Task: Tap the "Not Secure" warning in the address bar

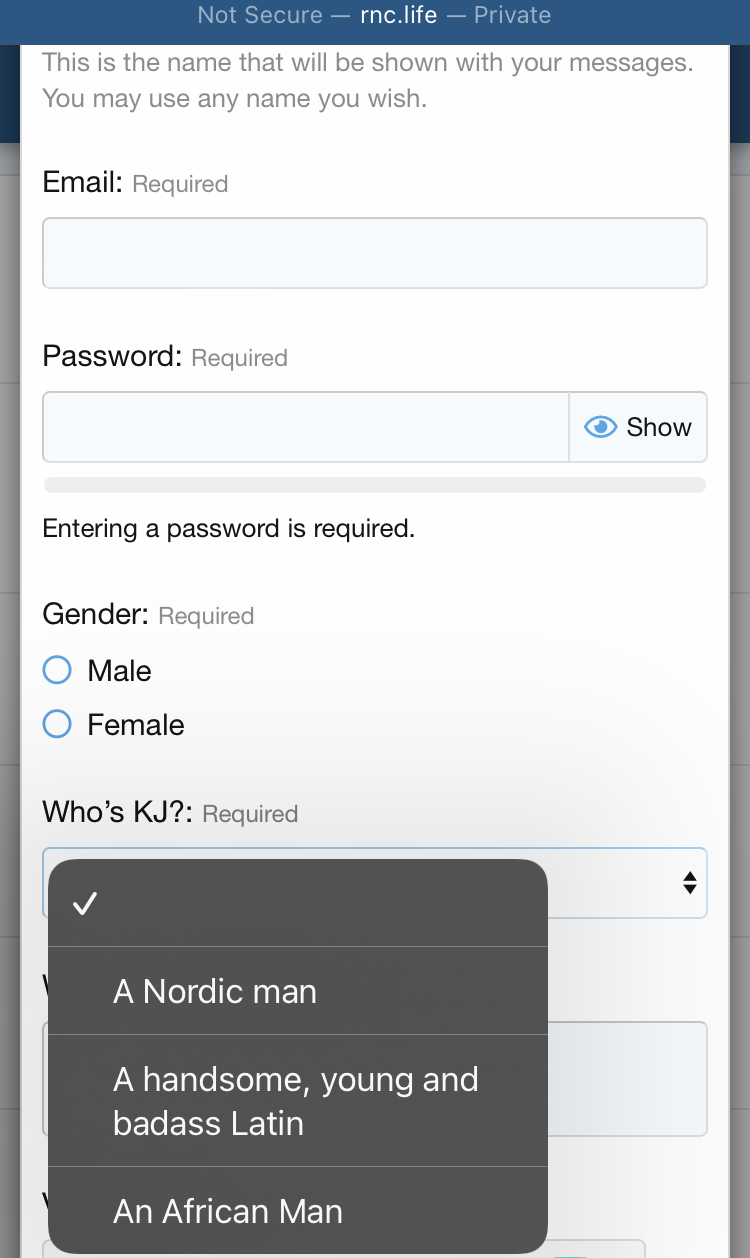Action: (x=260, y=15)
